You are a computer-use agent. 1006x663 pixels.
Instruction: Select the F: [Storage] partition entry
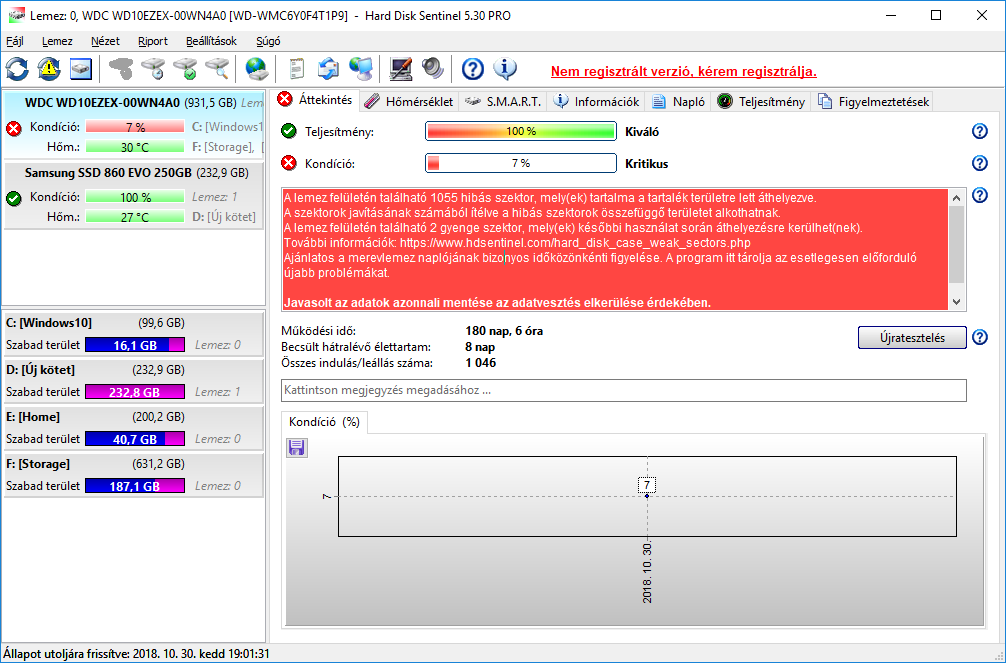[x=133, y=475]
